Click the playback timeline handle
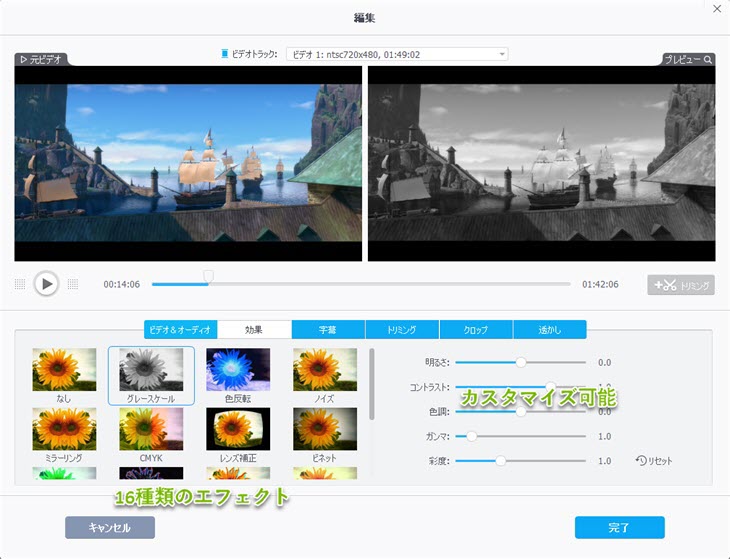This screenshot has height=559, width=730. (x=209, y=276)
